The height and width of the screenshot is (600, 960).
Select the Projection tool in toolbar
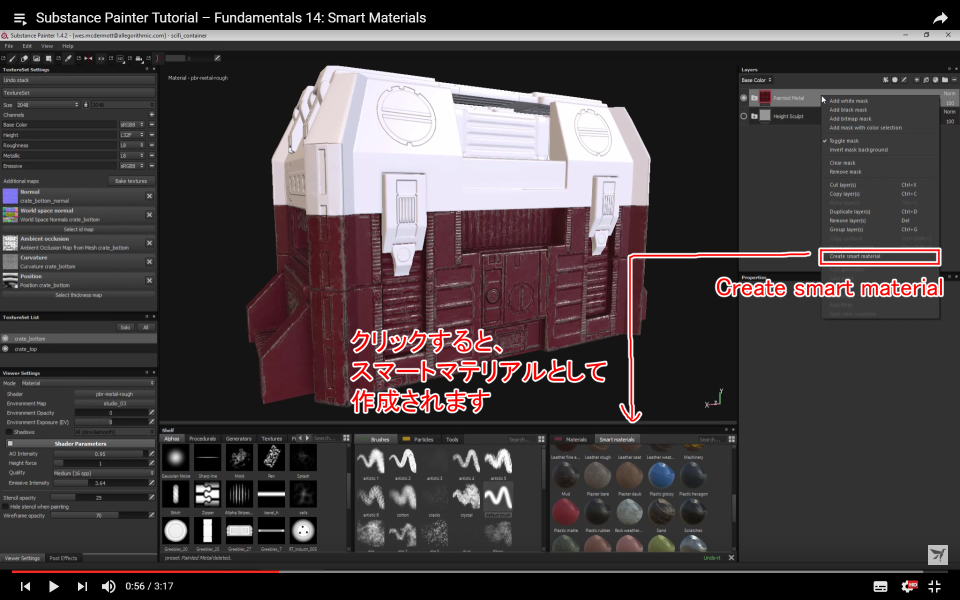(36, 58)
